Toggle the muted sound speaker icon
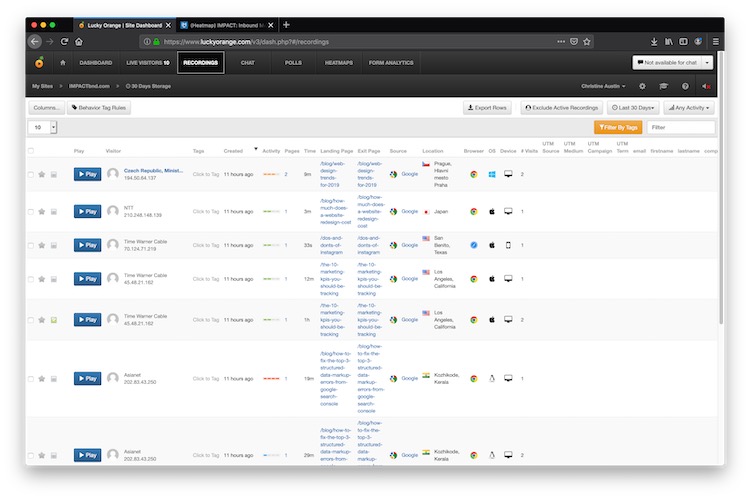750x499 pixels. (x=706, y=86)
